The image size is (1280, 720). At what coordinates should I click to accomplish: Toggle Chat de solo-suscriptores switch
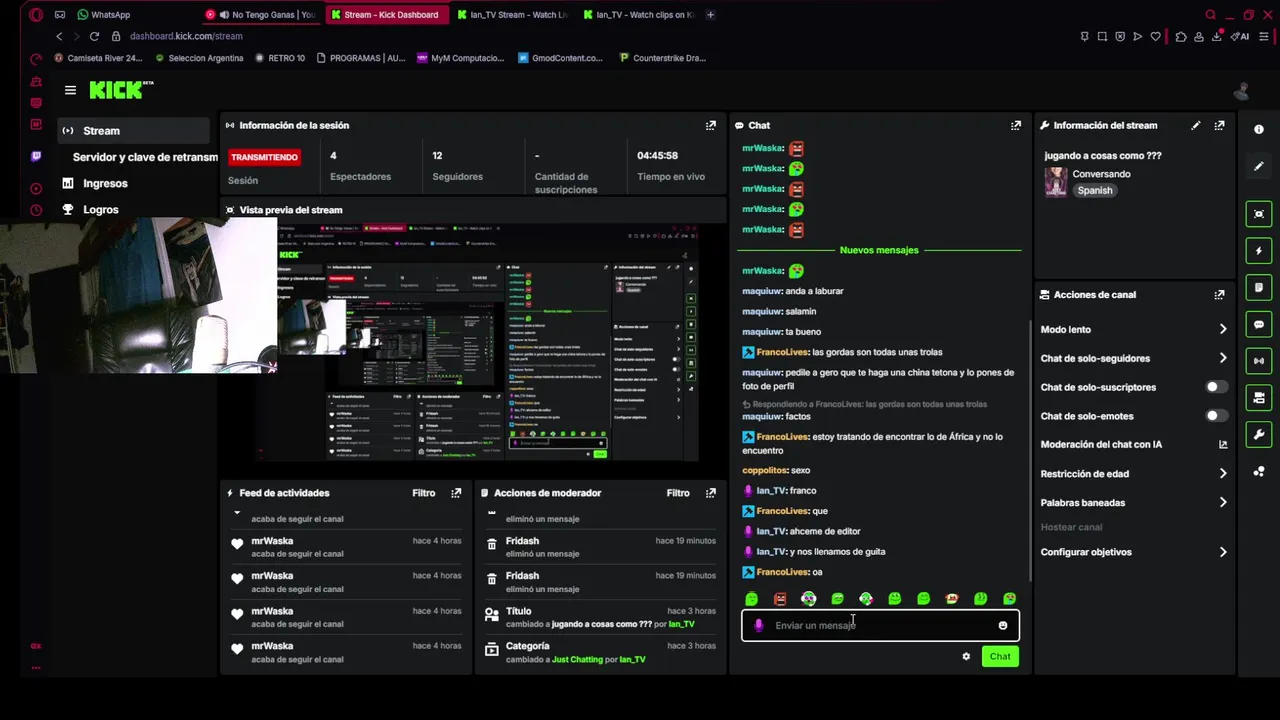(1216, 387)
